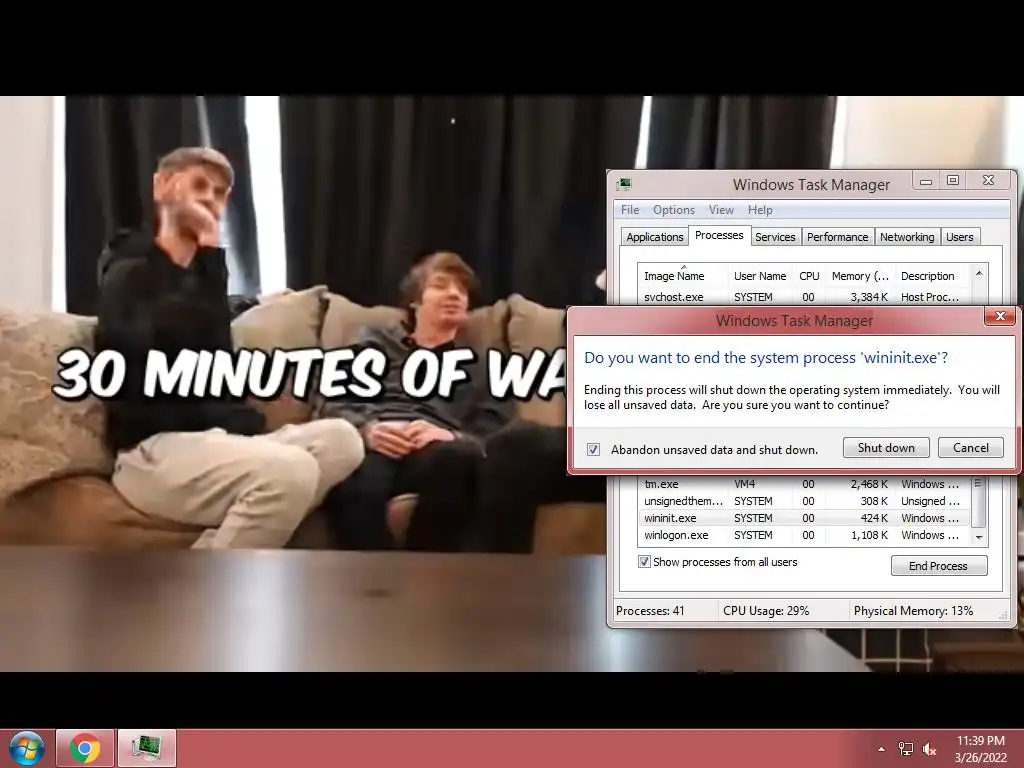Image resolution: width=1024 pixels, height=768 pixels.
Task: Sort by User Name column header
Action: 760,276
